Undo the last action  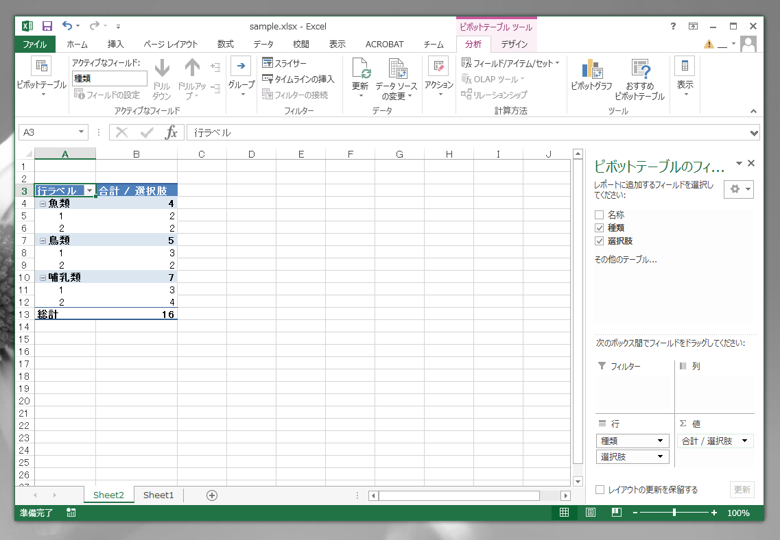(67, 25)
